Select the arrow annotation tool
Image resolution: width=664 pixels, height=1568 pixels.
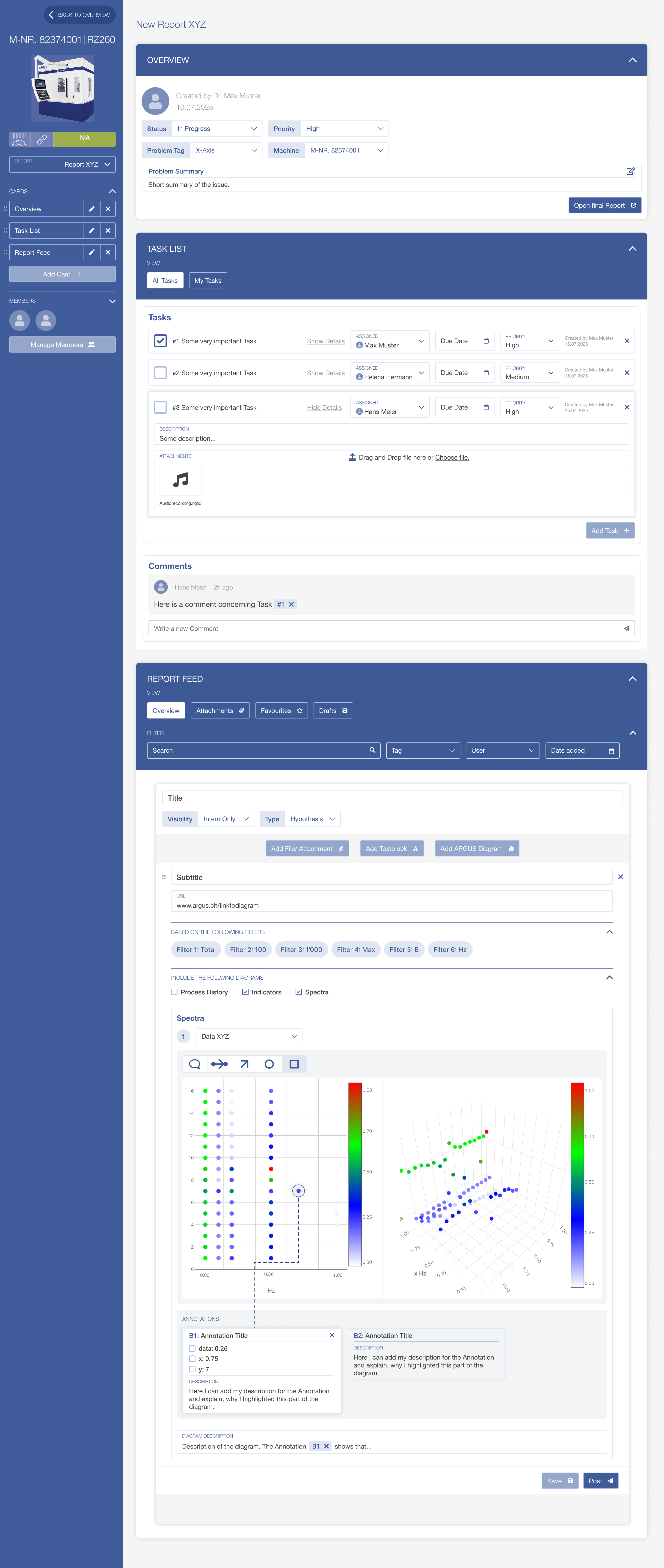pos(244,1064)
